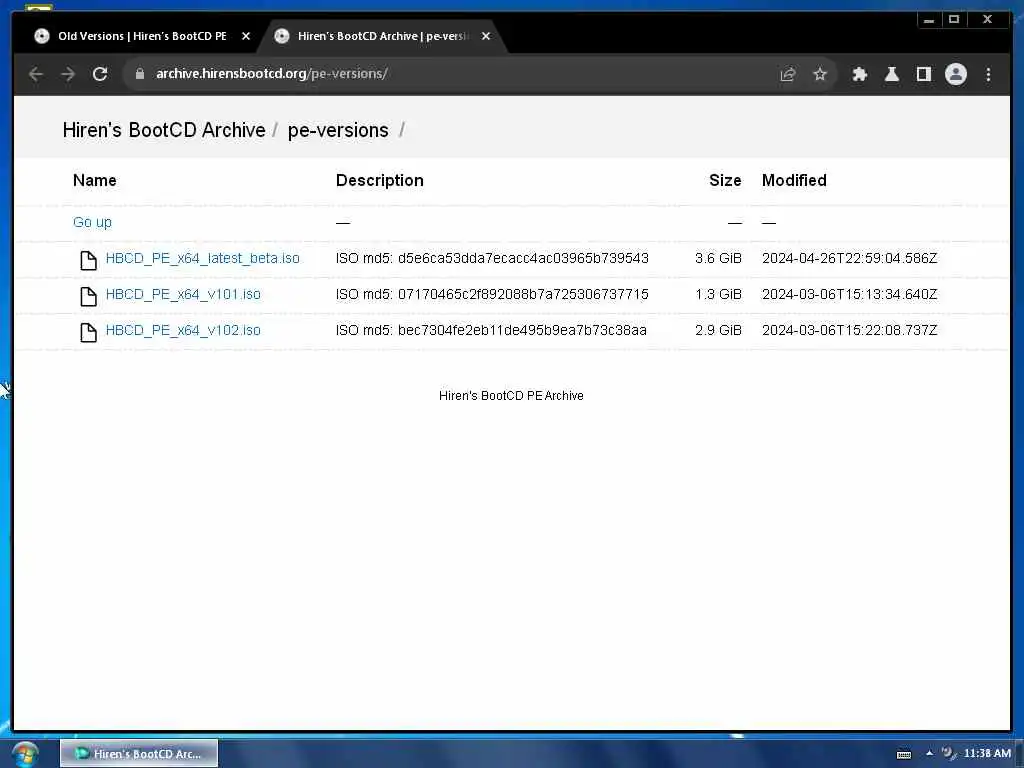The height and width of the screenshot is (768, 1024).
Task: Click md5 d5e6ca53dda7ecacc4ac03965b739543 text
Action: click(x=523, y=259)
